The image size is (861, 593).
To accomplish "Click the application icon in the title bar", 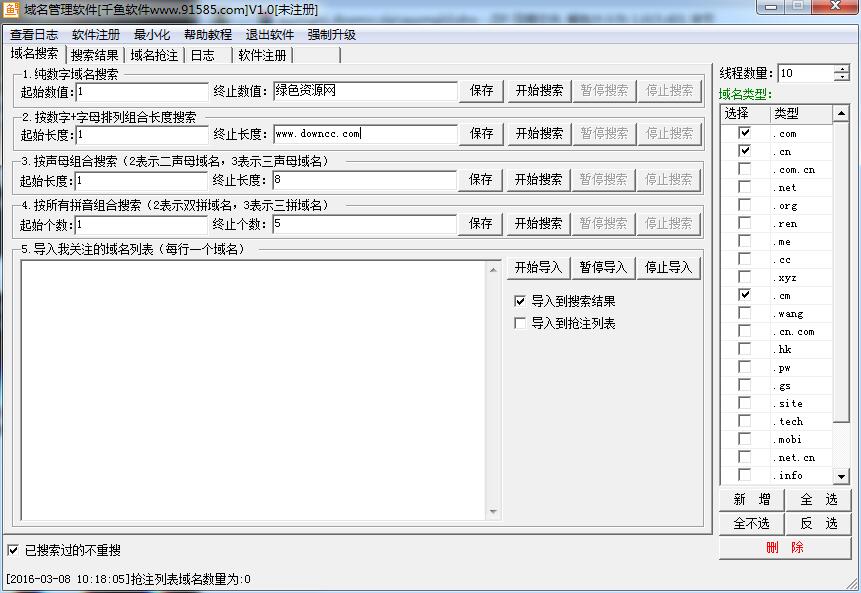I will click(x=10, y=9).
